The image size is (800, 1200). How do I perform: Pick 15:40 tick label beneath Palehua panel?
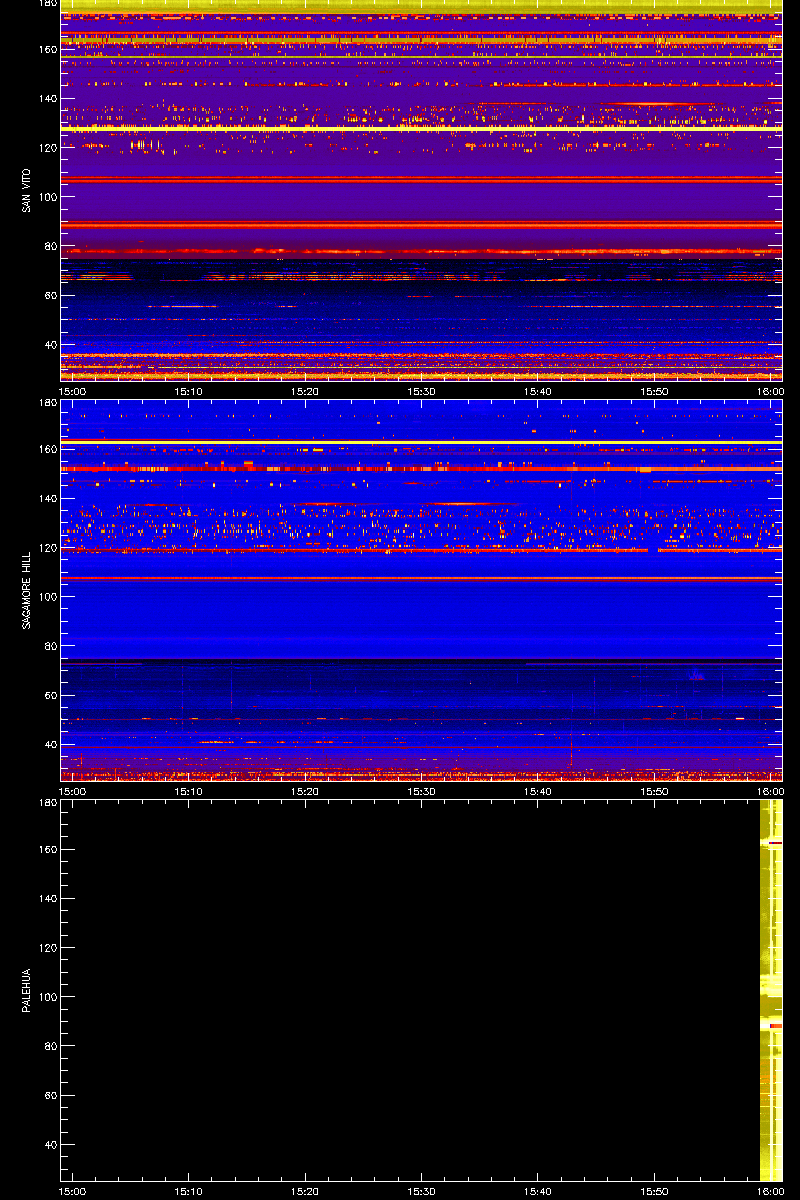[x=539, y=1191]
